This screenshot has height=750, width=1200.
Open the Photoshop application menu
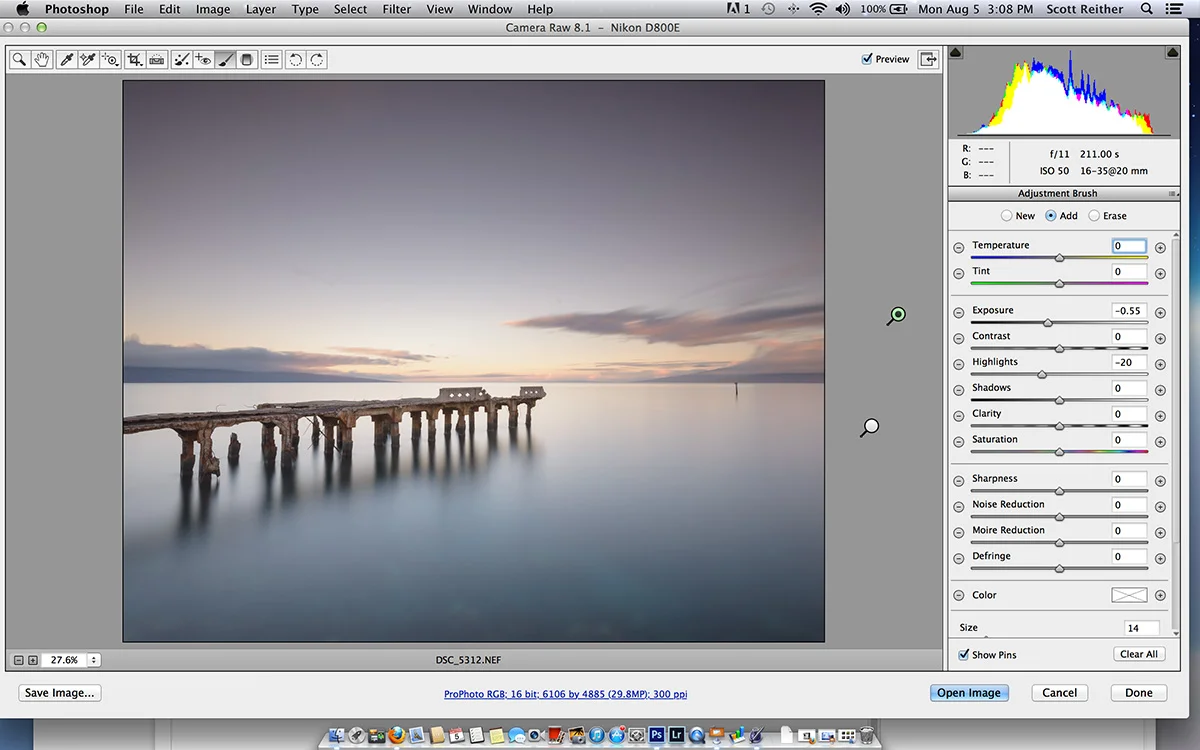tap(77, 9)
